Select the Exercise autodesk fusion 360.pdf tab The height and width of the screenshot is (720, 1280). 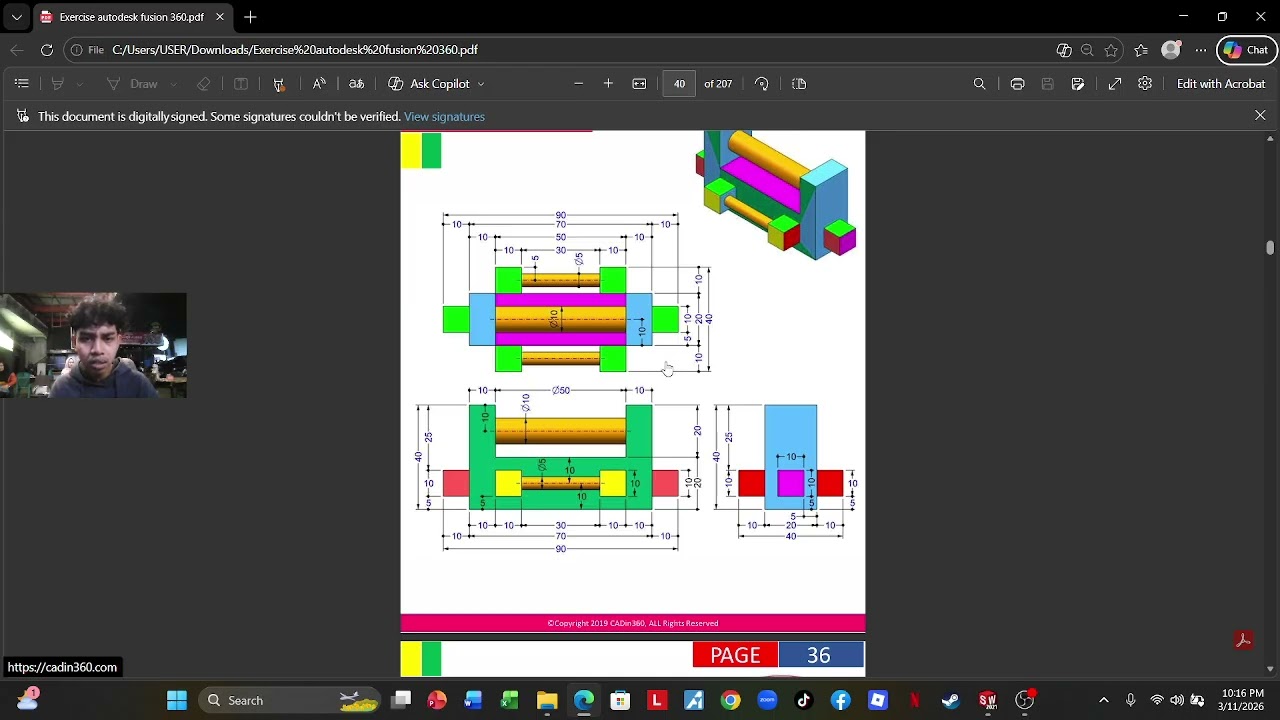130,17
